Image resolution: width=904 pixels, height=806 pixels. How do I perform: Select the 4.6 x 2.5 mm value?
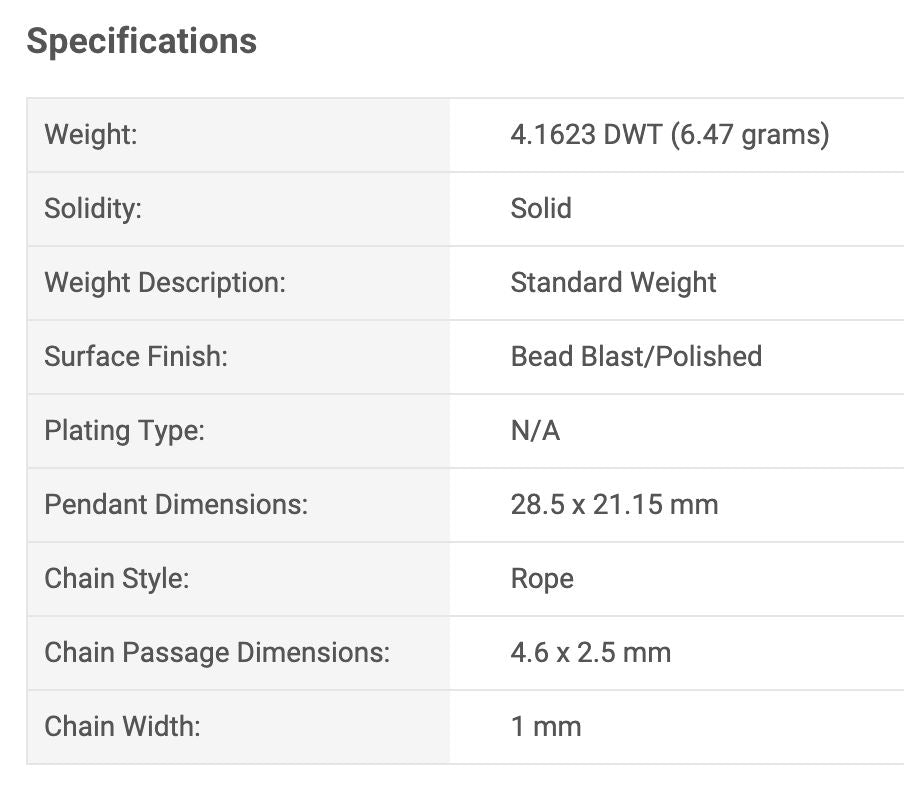[590, 652]
